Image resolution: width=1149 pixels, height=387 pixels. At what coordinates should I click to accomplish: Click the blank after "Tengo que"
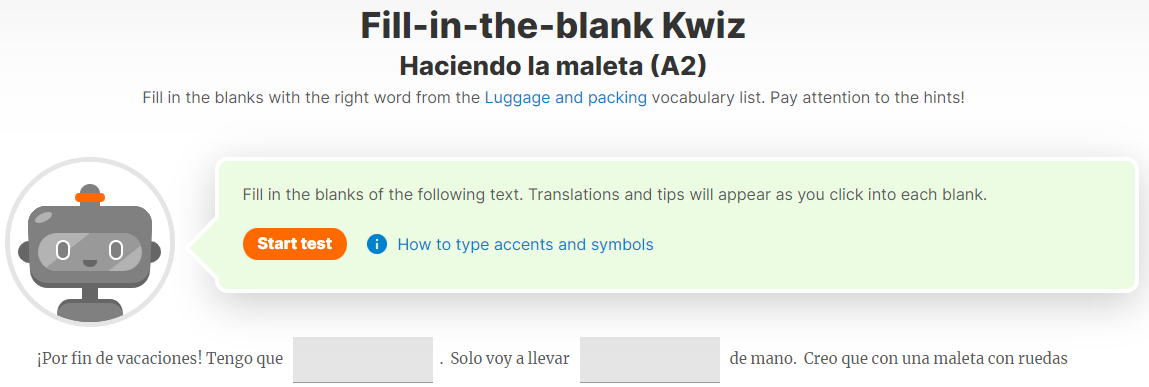[x=363, y=359]
